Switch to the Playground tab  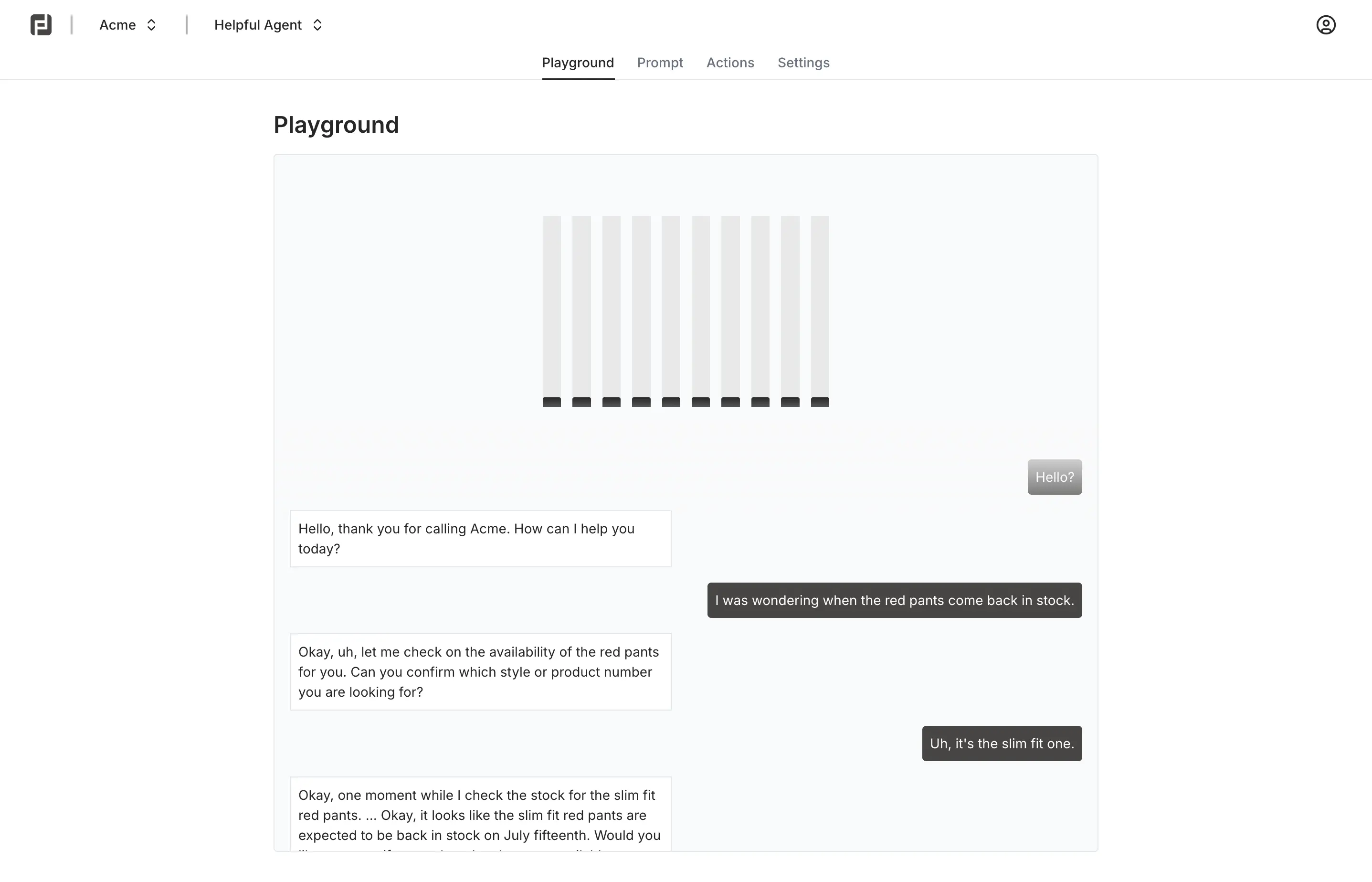pyautogui.click(x=578, y=63)
